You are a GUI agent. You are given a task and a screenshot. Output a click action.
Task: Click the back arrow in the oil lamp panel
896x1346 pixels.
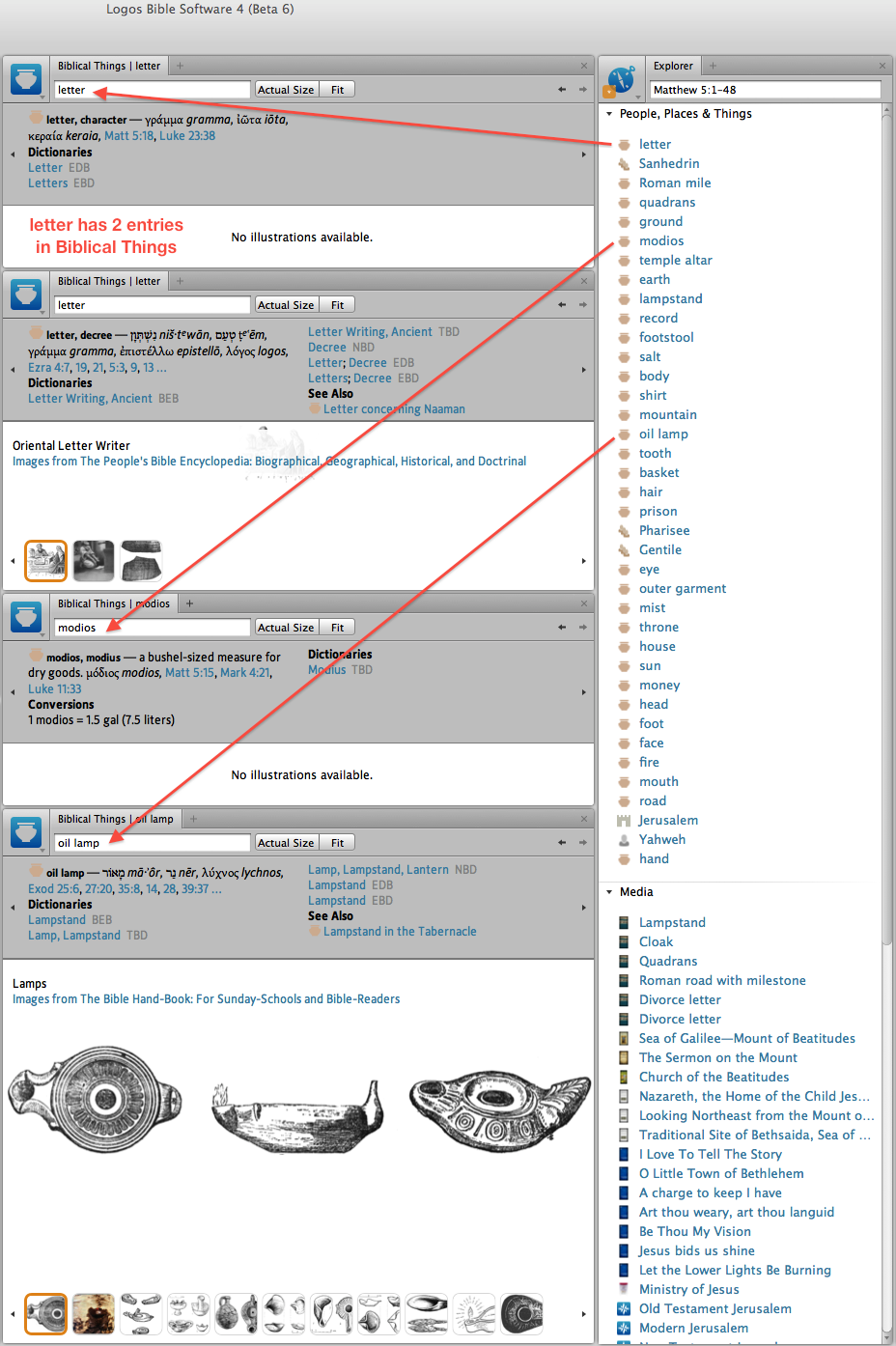click(562, 843)
